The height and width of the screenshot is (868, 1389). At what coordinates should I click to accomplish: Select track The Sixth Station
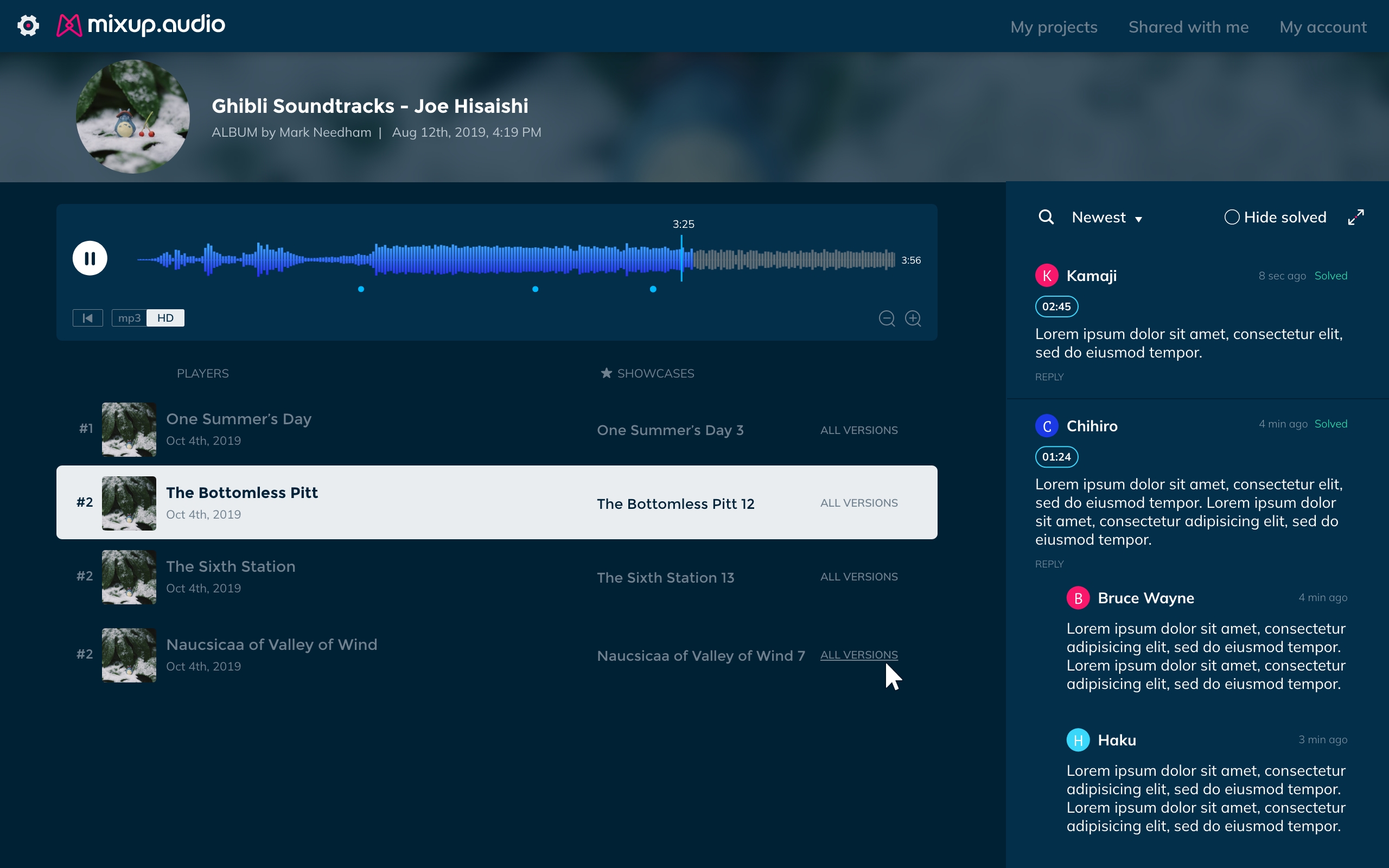point(231,566)
